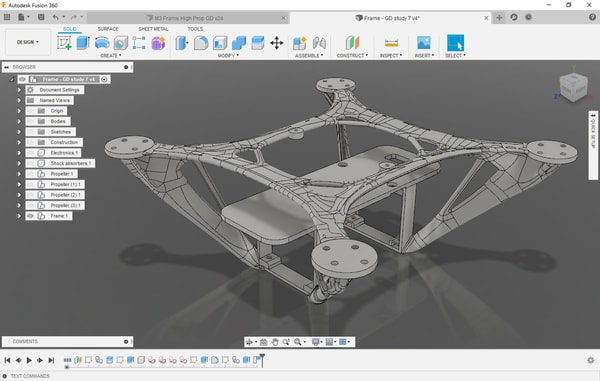The height and width of the screenshot is (381, 600).
Task: Show the Shock absorbers:1 component
Action: tap(31, 163)
